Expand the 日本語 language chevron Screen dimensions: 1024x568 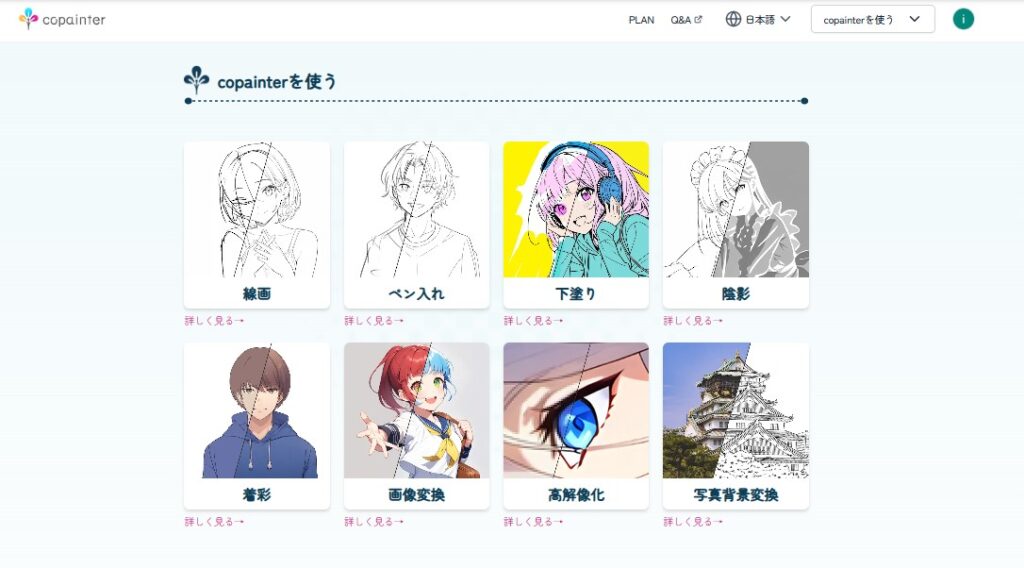[x=786, y=19]
